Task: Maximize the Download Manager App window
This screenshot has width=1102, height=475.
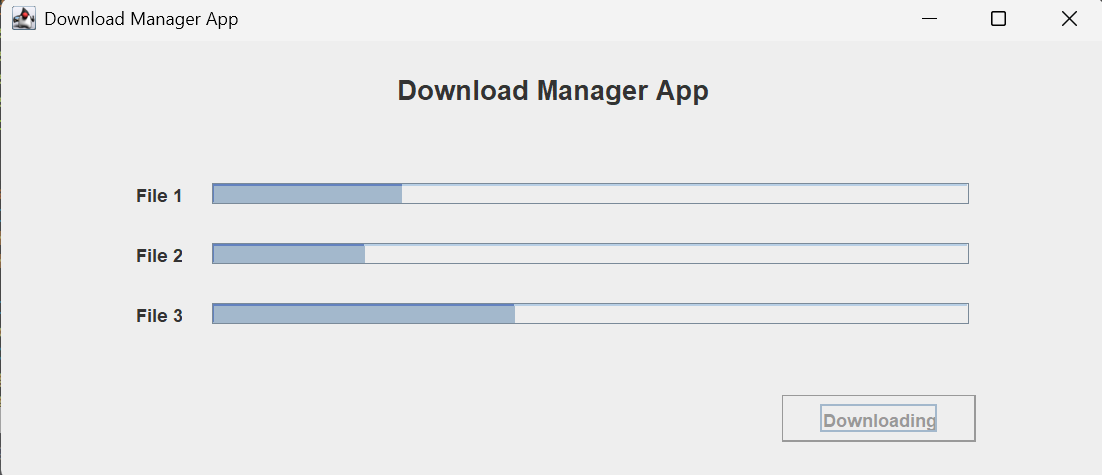Action: pos(998,19)
